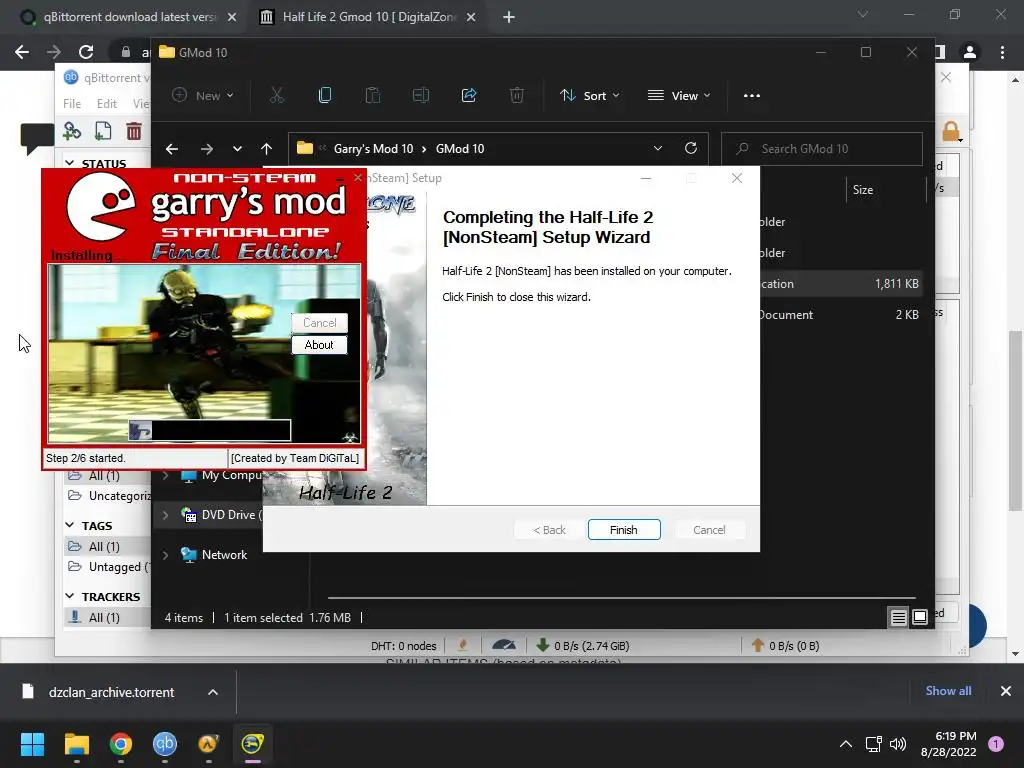The height and width of the screenshot is (768, 1024).
Task: Click the Search GMod 10 field
Action: [x=822, y=149]
